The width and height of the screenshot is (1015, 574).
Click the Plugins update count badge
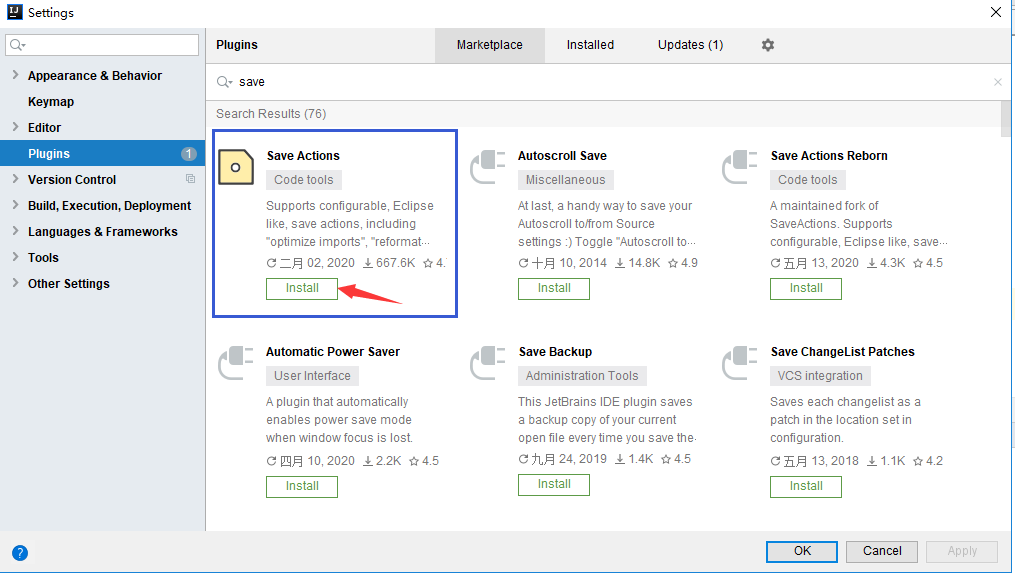tap(188, 153)
